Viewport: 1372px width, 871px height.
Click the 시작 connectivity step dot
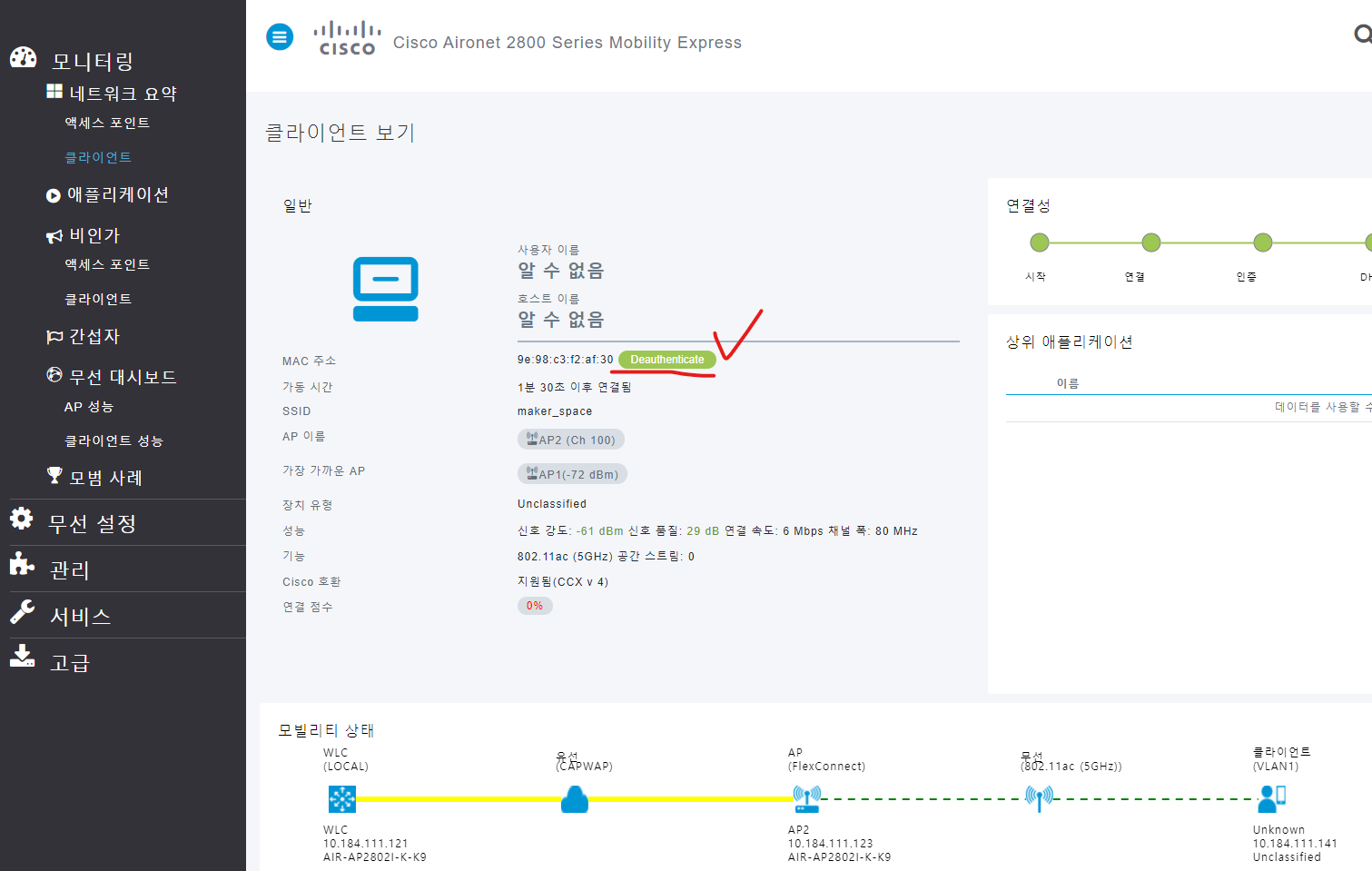tap(1040, 242)
